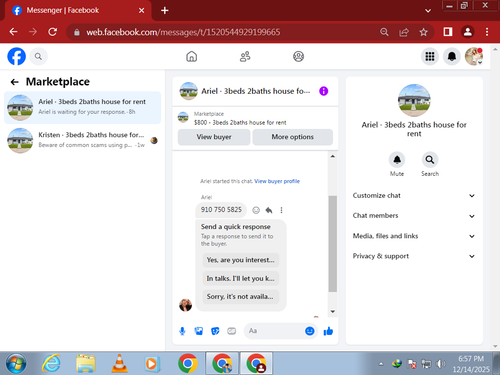The image size is (500, 375).
Task: Open the browser share page icon
Action: tap(404, 32)
